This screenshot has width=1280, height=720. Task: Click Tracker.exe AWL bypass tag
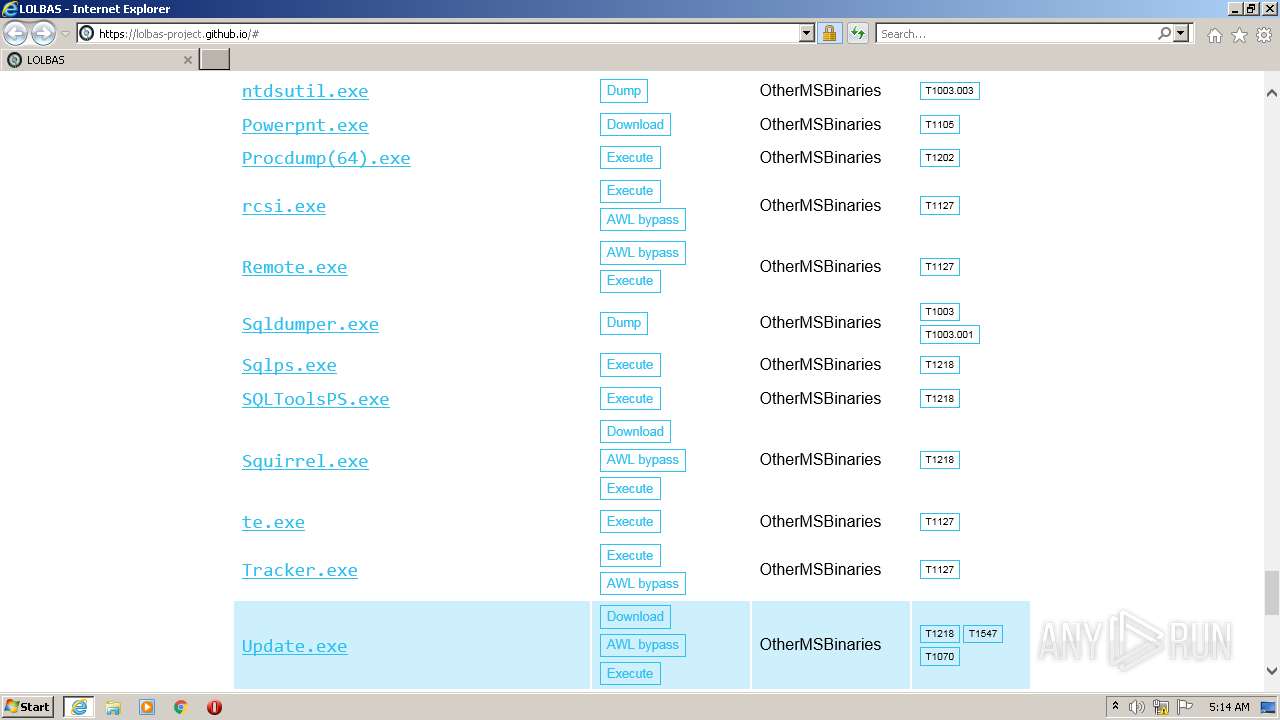643,584
